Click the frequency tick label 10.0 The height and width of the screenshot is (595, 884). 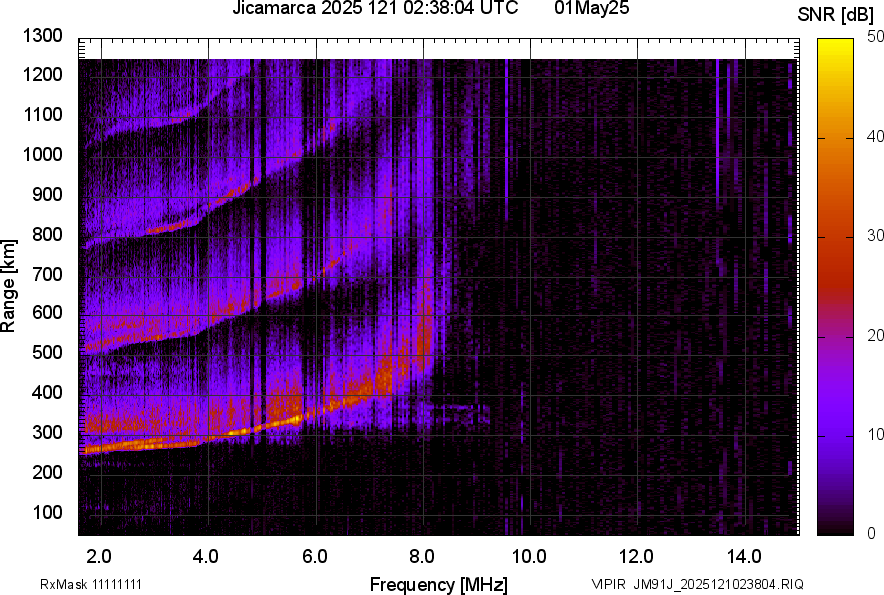click(528, 557)
